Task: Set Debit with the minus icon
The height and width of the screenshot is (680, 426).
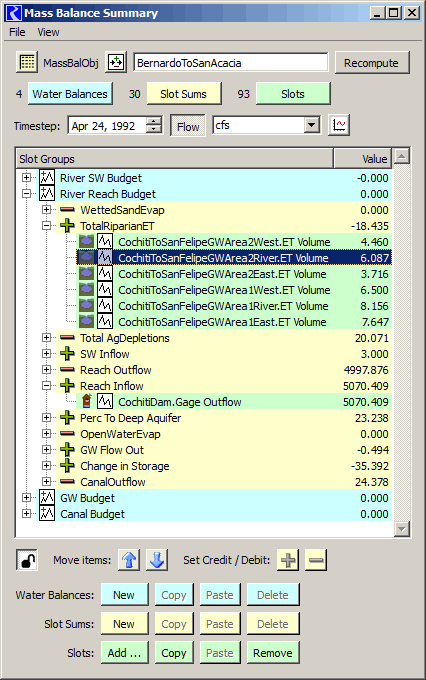Action: pos(316,560)
